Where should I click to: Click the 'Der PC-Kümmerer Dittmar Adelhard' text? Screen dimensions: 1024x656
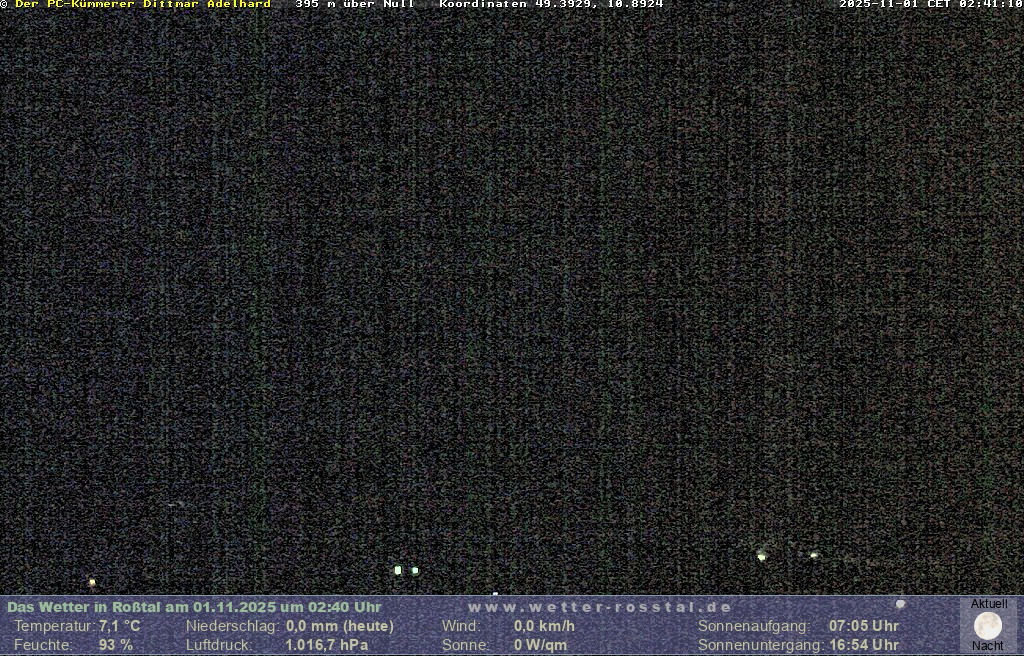143,5
